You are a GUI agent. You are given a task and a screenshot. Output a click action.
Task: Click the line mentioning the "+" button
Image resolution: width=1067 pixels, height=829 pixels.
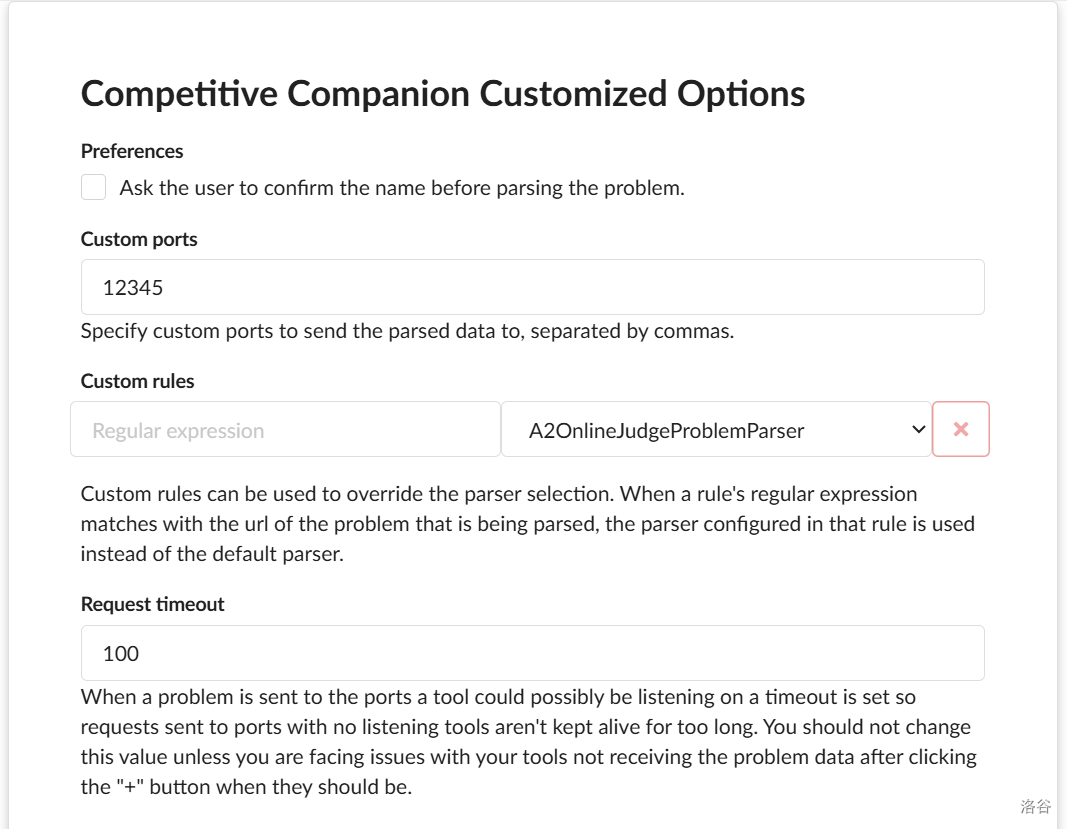246,787
